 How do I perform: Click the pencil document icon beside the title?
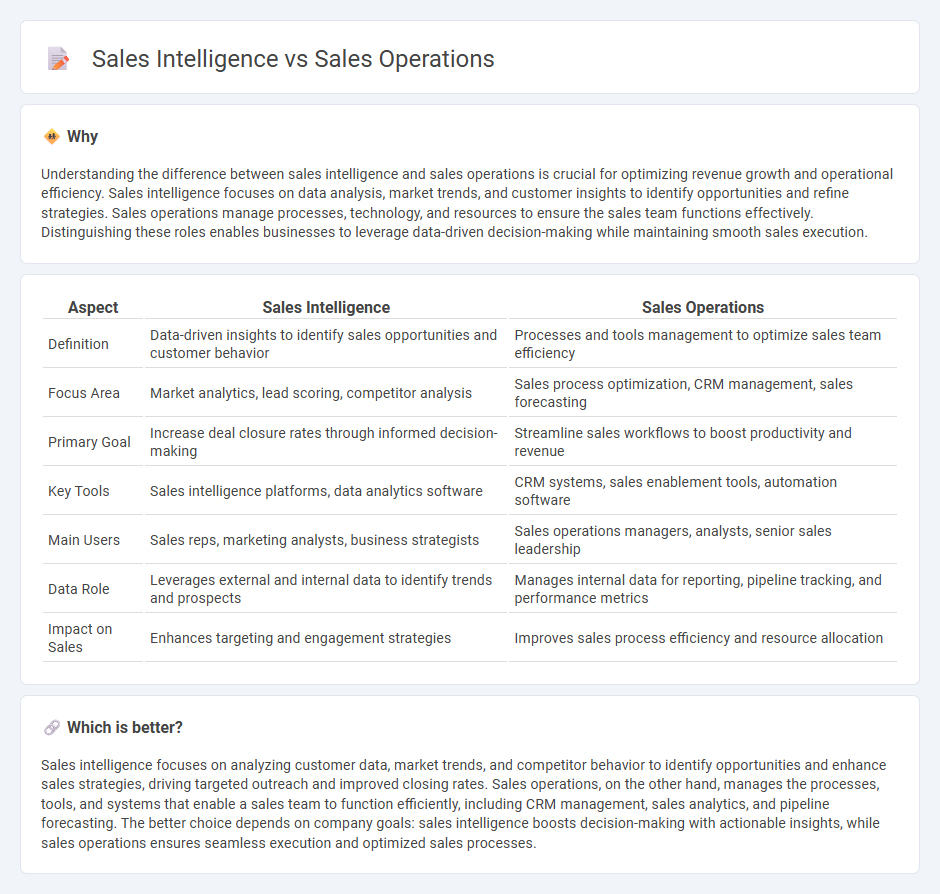pos(58,59)
